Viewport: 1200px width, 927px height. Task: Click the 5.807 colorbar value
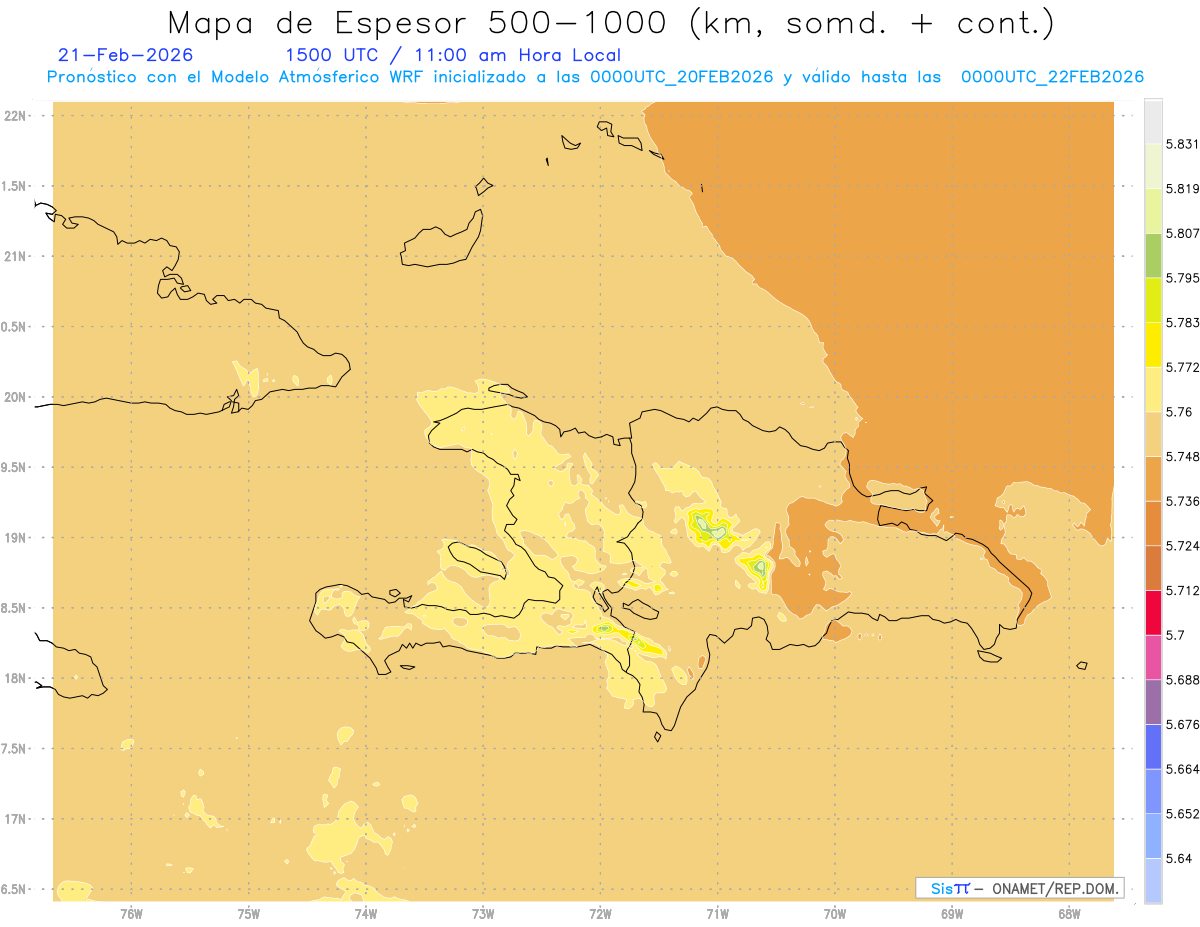(1182, 233)
